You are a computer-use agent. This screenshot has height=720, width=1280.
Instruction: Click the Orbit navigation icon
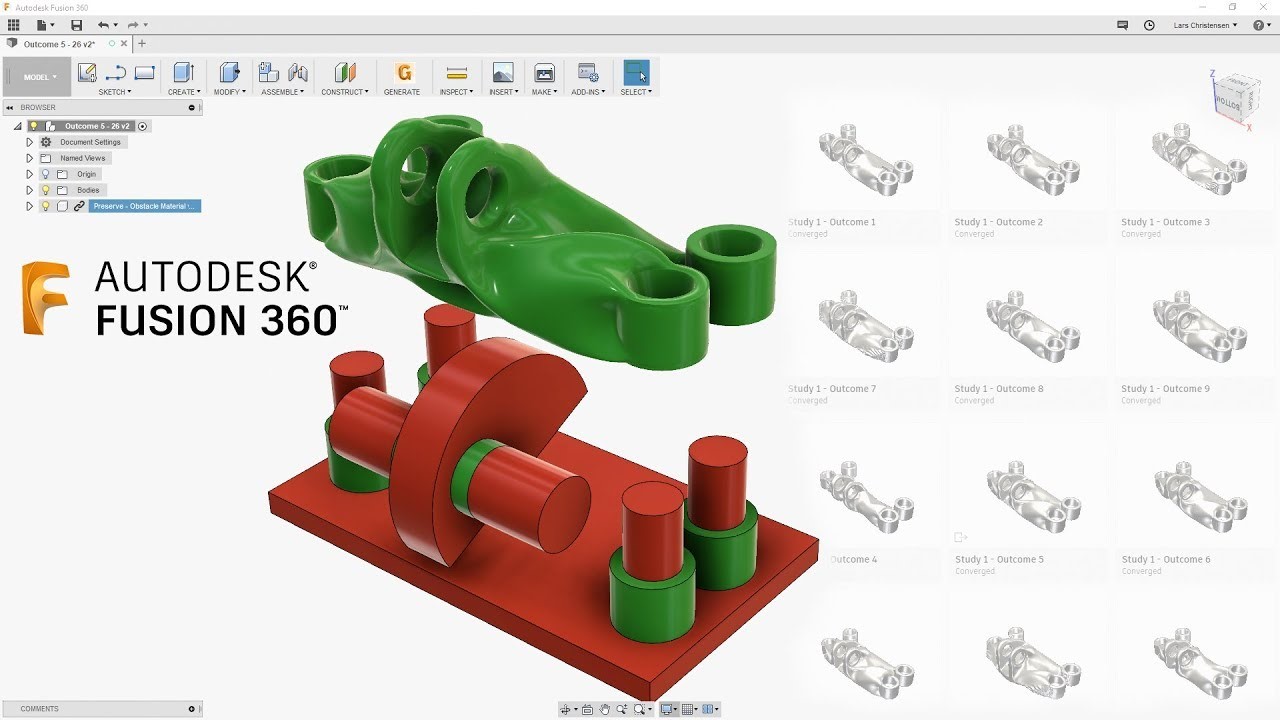point(567,709)
